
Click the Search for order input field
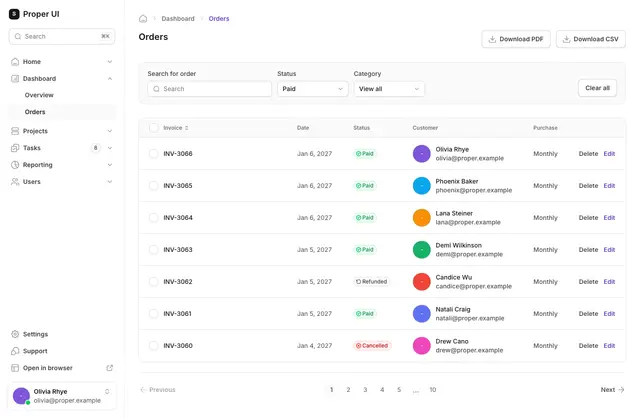pyautogui.click(x=209, y=89)
